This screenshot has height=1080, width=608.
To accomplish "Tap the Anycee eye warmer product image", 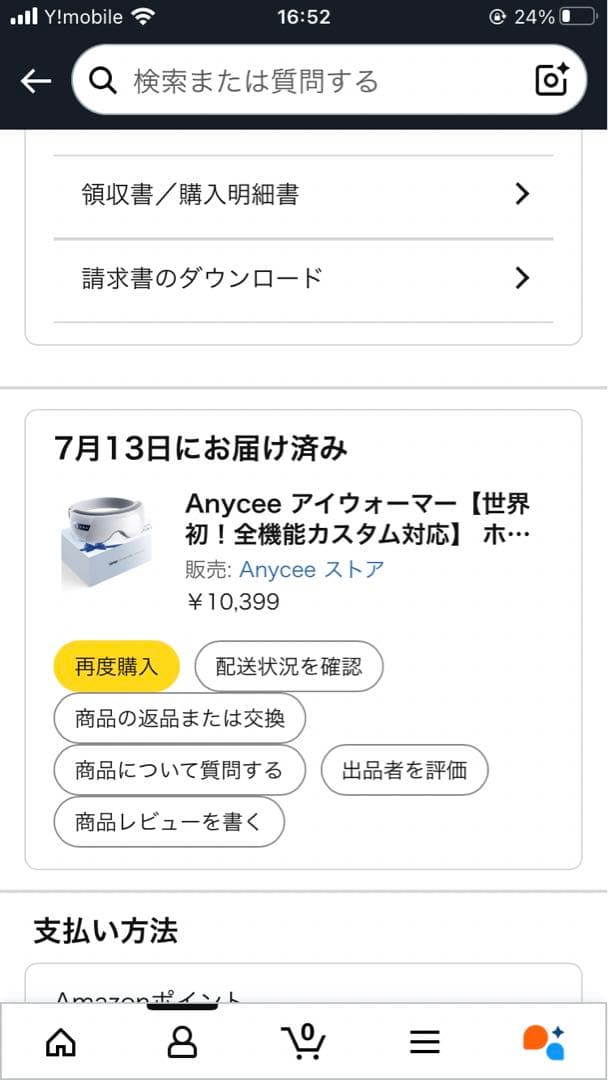I will coord(108,540).
